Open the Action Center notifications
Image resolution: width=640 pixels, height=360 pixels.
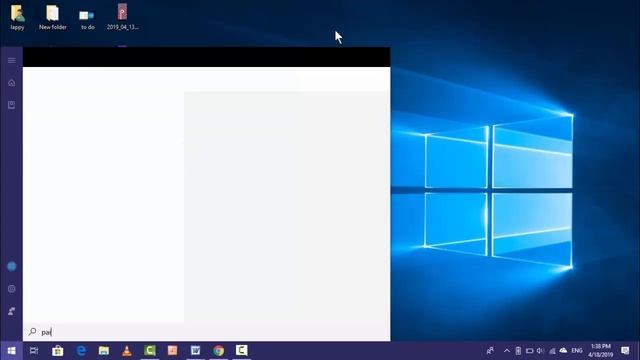click(625, 351)
